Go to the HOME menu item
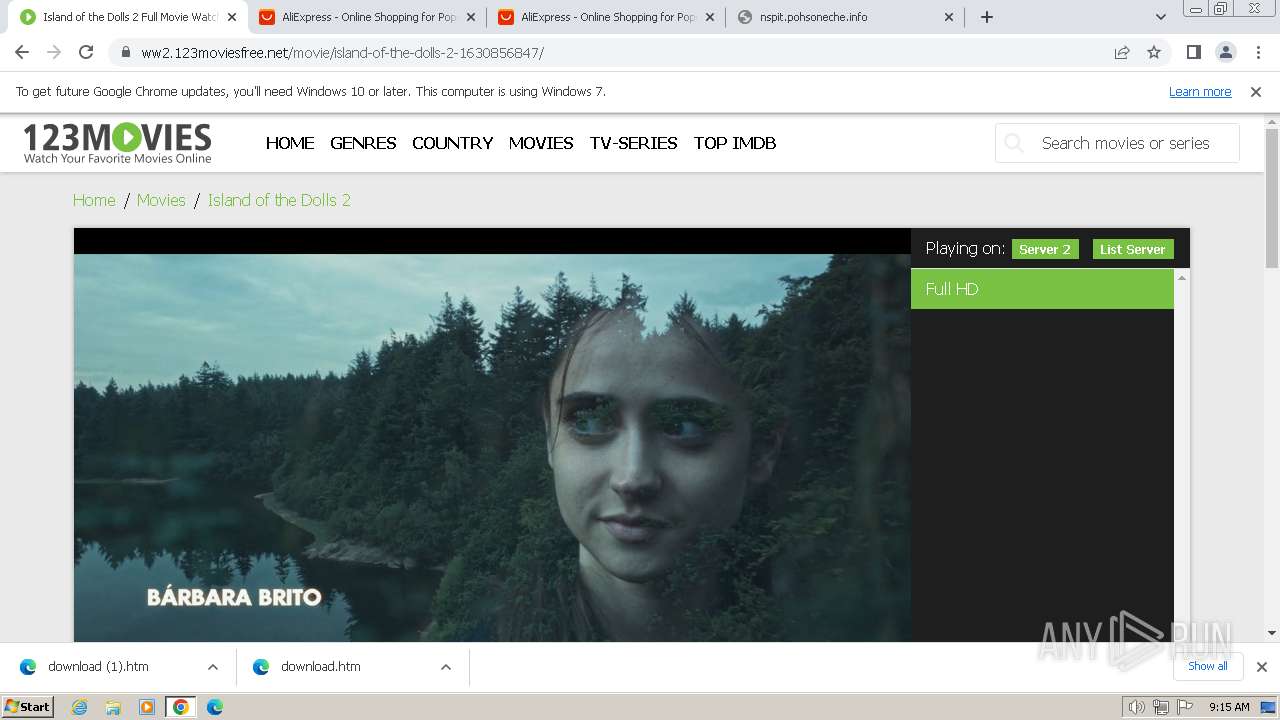The width and height of the screenshot is (1280, 720). coord(290,143)
